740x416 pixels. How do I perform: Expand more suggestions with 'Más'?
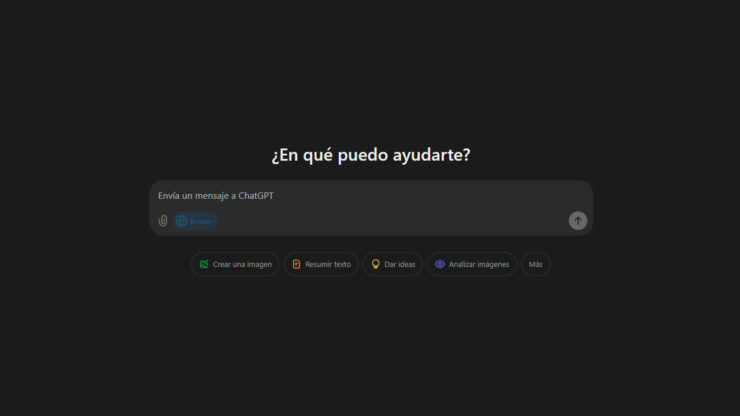(536, 264)
